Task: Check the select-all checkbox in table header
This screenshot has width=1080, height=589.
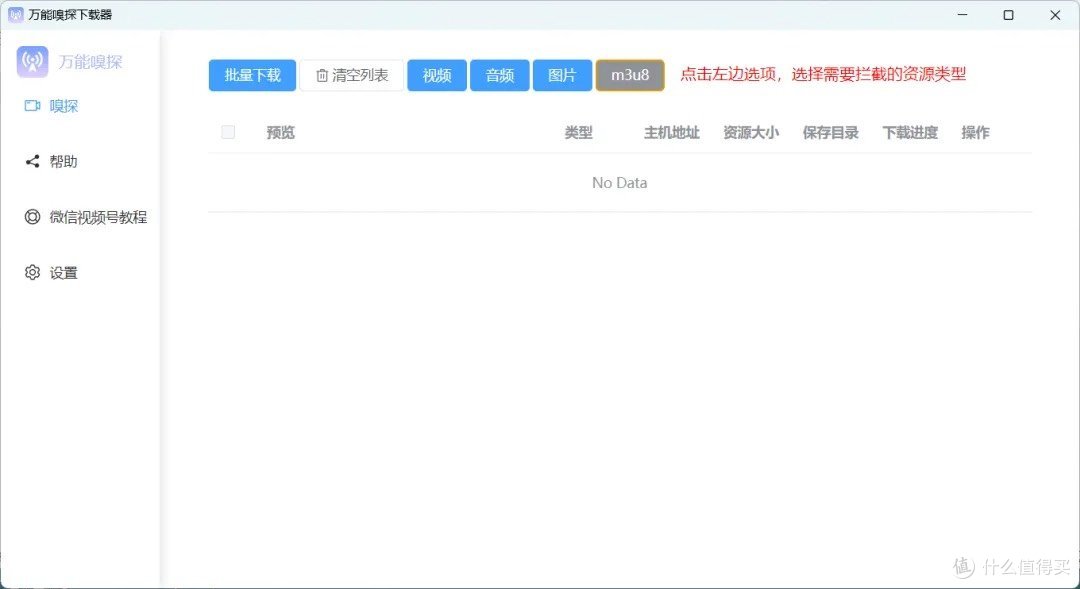Action: point(228,132)
